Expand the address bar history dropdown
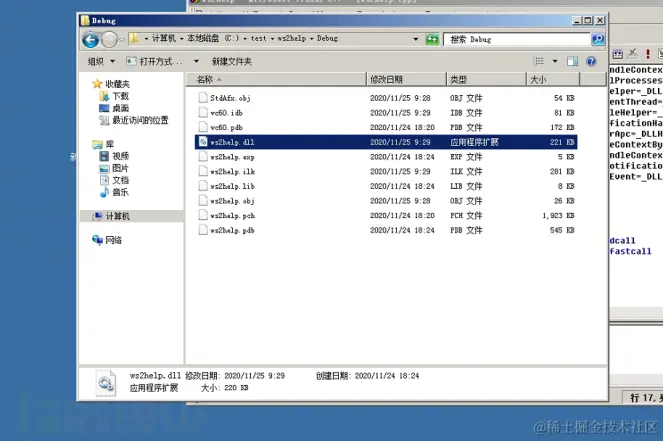This screenshot has width=664, height=441. pyautogui.click(x=416, y=39)
